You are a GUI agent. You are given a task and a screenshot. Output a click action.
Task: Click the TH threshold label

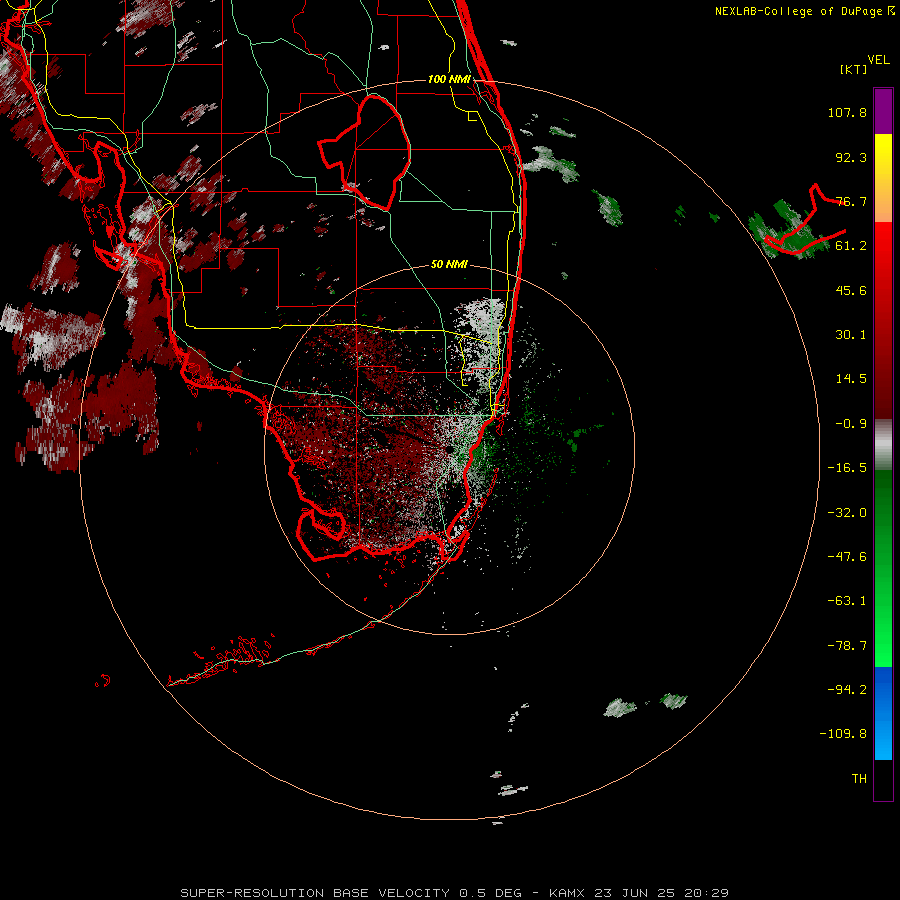tap(859, 779)
